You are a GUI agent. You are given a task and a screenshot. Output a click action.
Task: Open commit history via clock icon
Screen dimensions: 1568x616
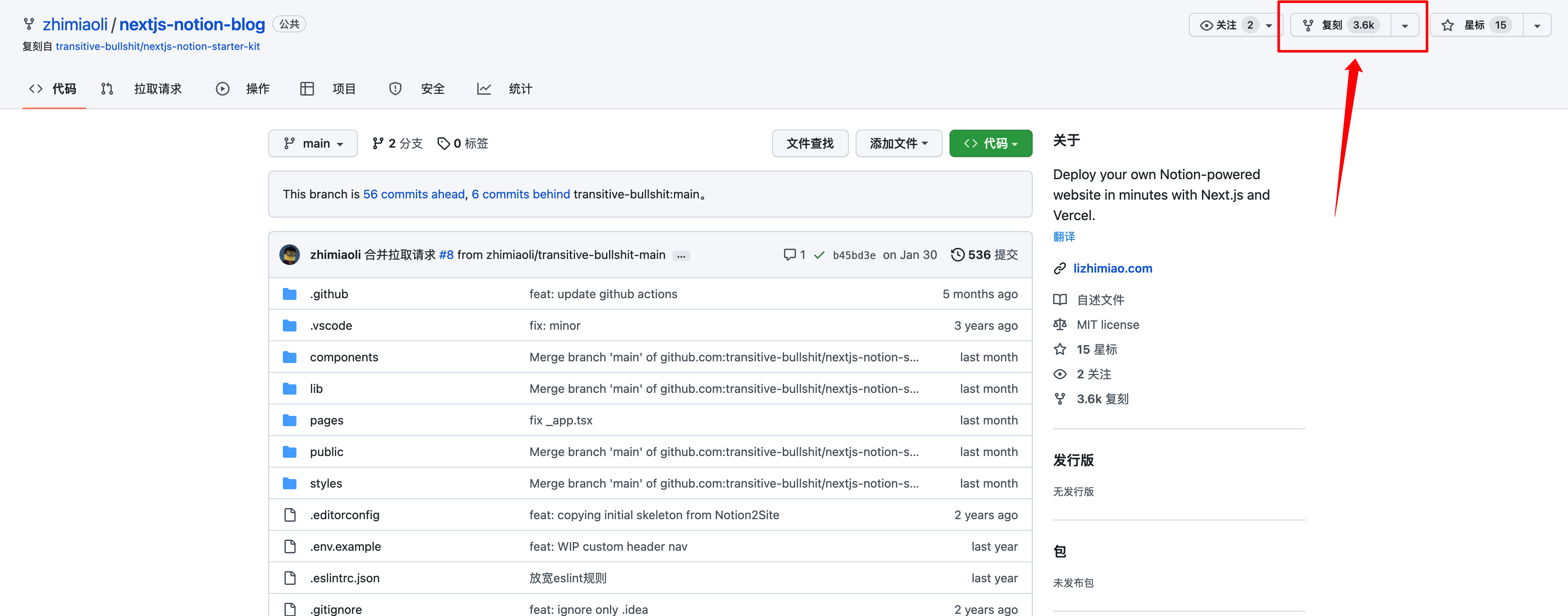[958, 254]
